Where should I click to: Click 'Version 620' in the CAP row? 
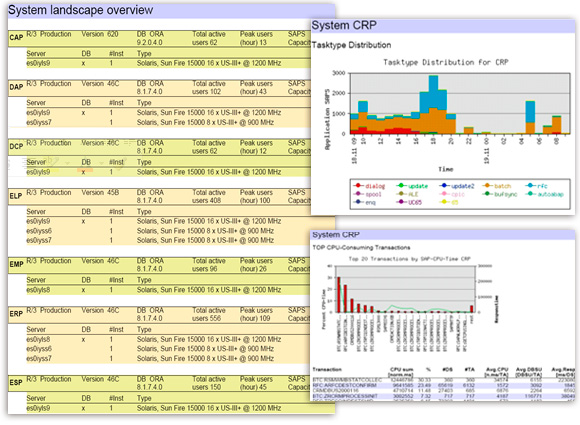point(100,34)
